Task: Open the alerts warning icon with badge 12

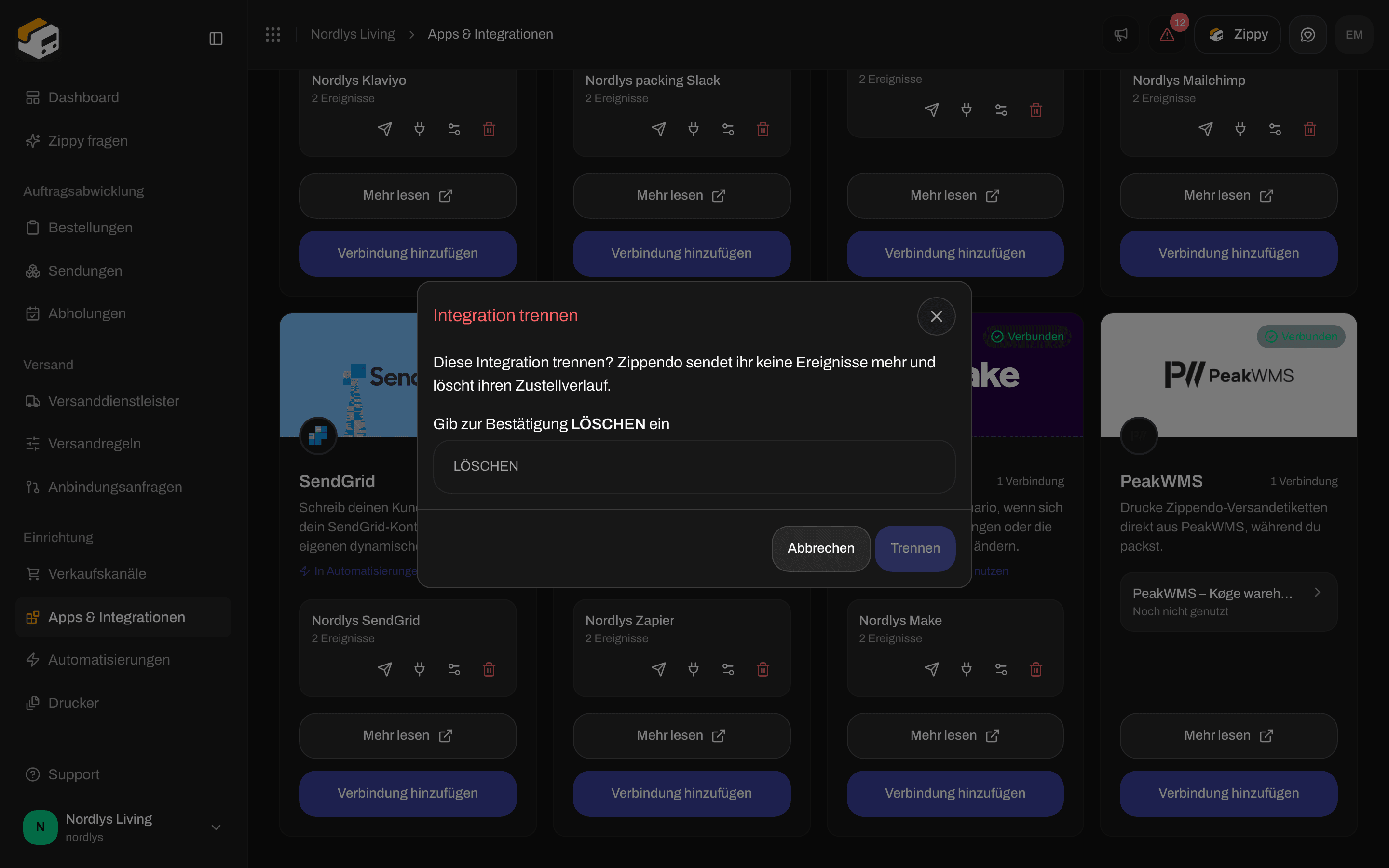Action: click(1167, 34)
